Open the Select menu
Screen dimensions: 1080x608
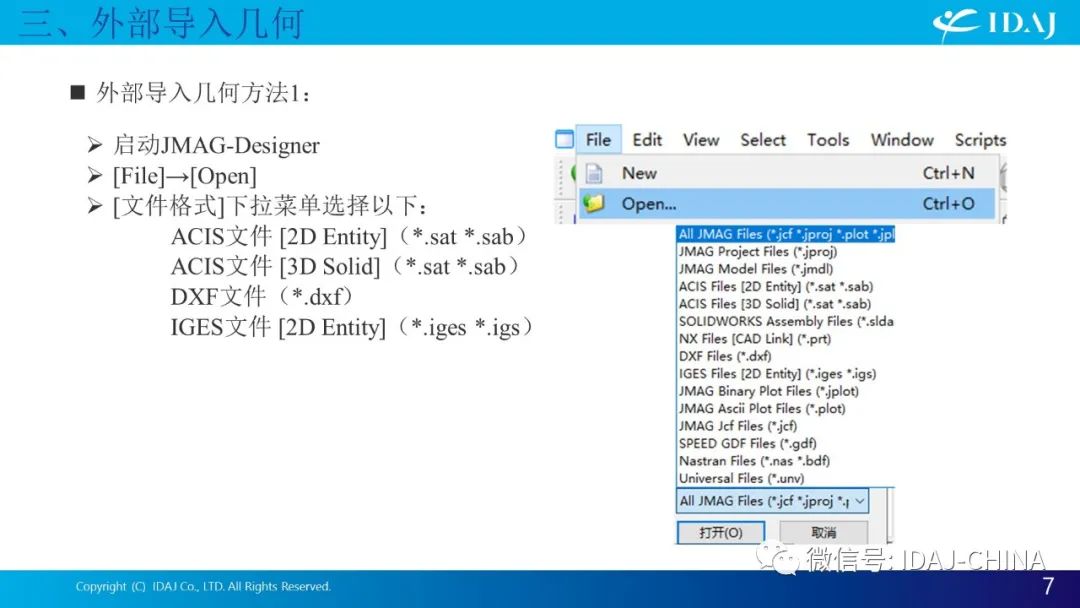coord(762,140)
